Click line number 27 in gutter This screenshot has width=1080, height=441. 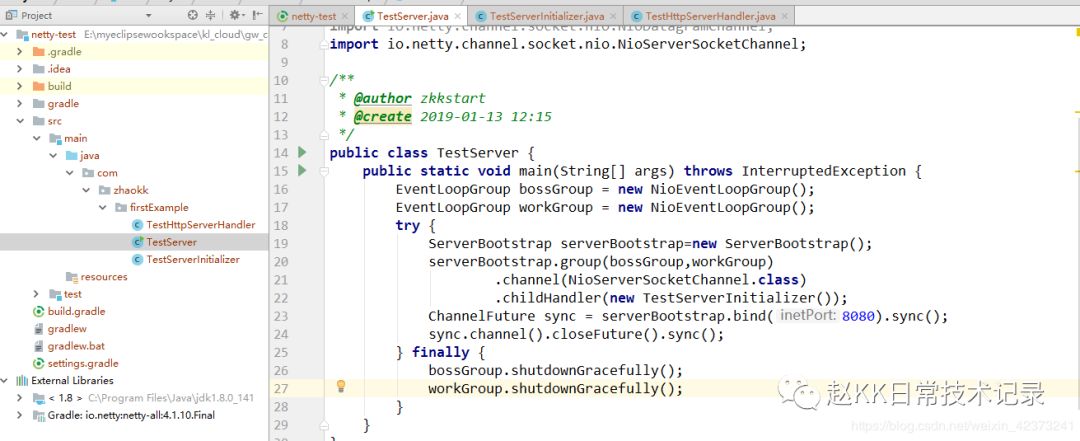point(281,389)
